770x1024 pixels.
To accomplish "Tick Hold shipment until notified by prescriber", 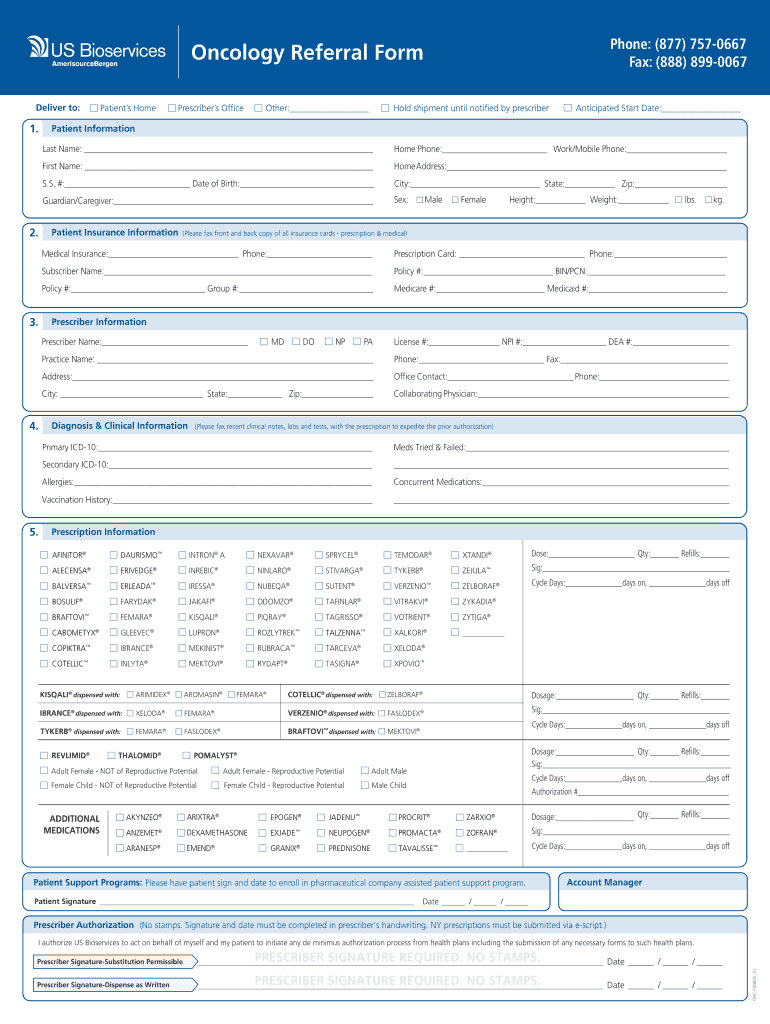I will (385, 108).
